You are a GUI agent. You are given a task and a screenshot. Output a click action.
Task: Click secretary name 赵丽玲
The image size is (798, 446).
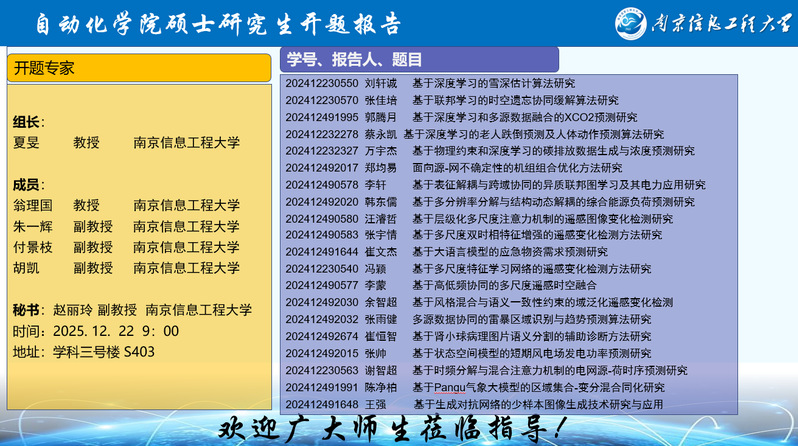click(73, 310)
